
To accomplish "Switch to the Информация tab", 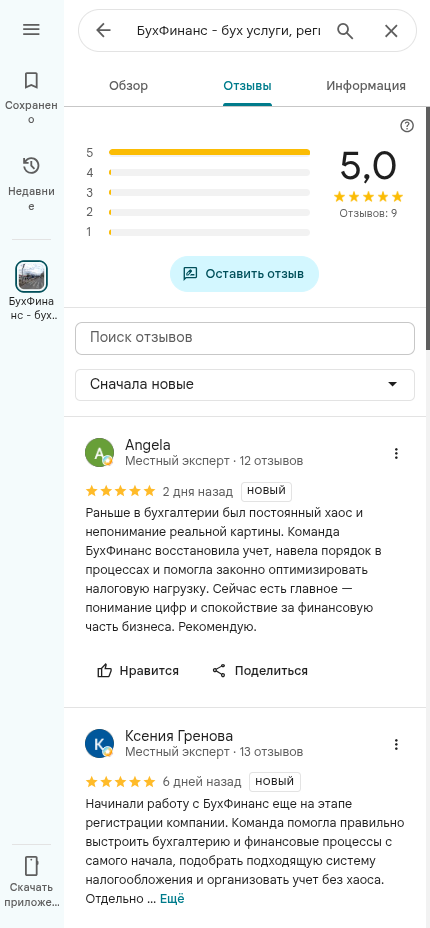I will click(366, 86).
